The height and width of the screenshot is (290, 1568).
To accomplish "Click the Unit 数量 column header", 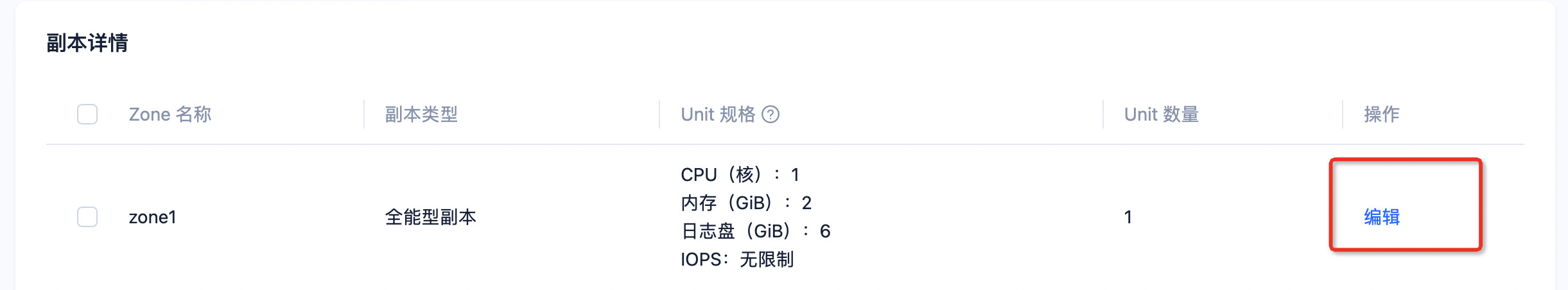I will click(x=1162, y=114).
